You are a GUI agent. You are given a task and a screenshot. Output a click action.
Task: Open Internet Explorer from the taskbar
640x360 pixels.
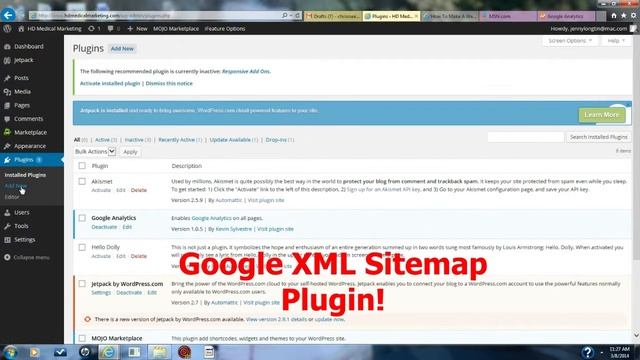108,352
